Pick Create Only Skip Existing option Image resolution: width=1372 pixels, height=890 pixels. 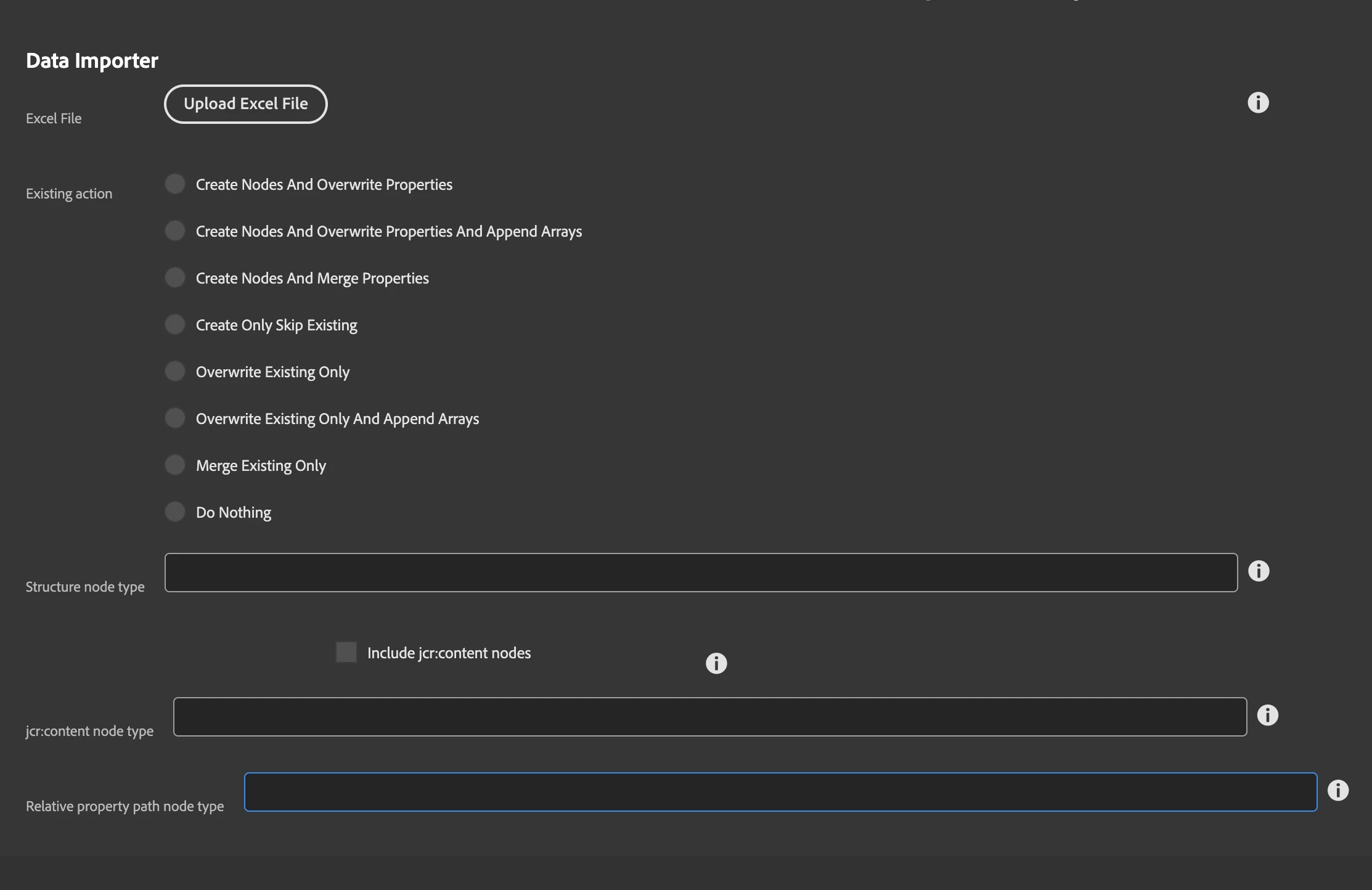(x=175, y=324)
